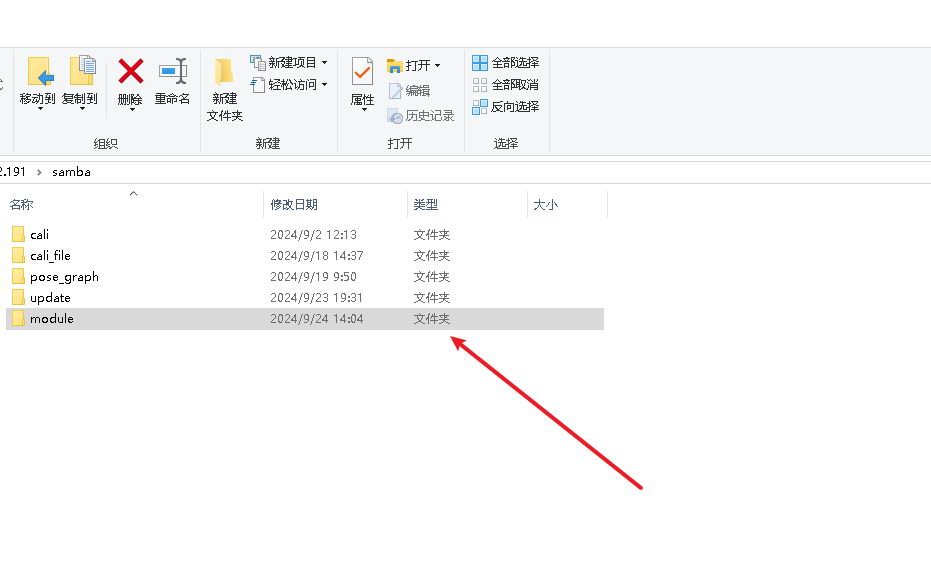Select the update folder

coord(305,297)
